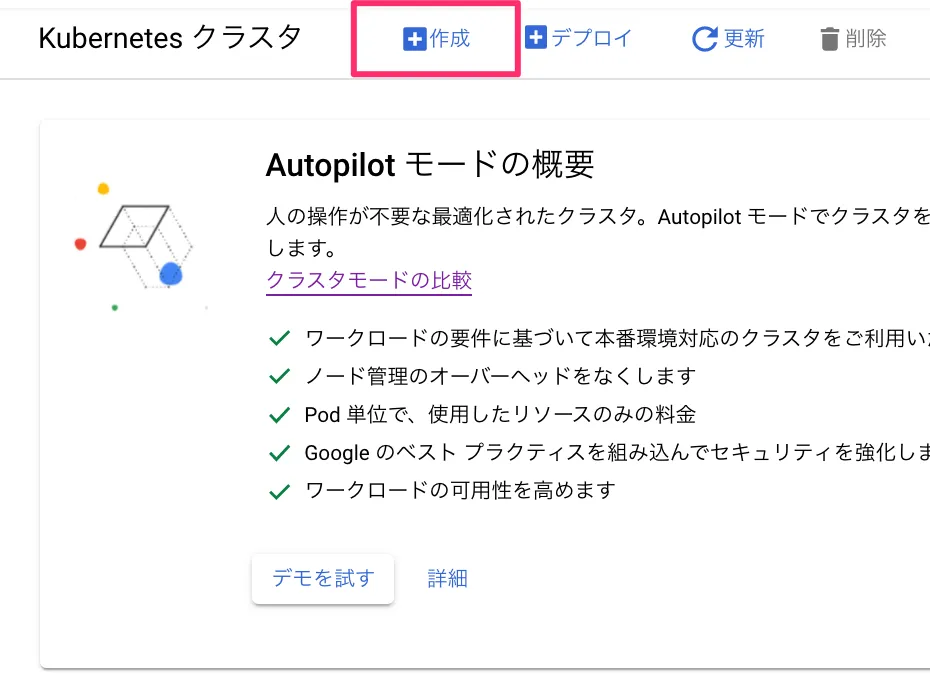Click the line starting ワークロードの要件に基づいて
The image size is (930, 682).
point(617,339)
